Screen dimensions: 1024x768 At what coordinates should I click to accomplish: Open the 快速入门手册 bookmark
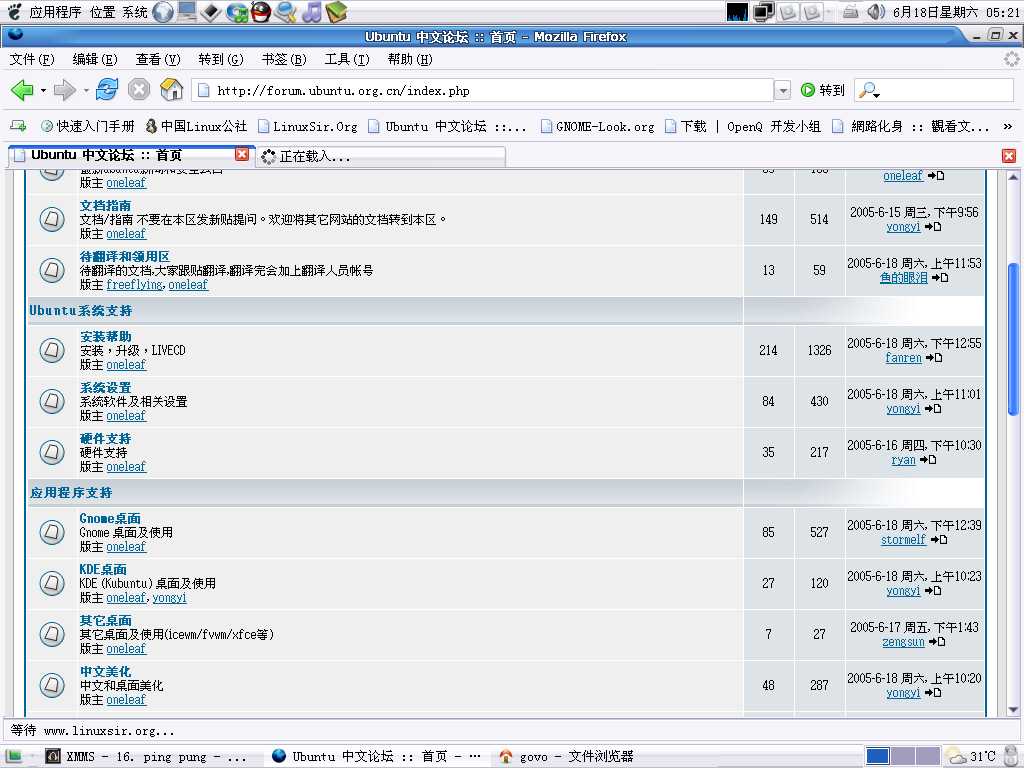[88, 126]
